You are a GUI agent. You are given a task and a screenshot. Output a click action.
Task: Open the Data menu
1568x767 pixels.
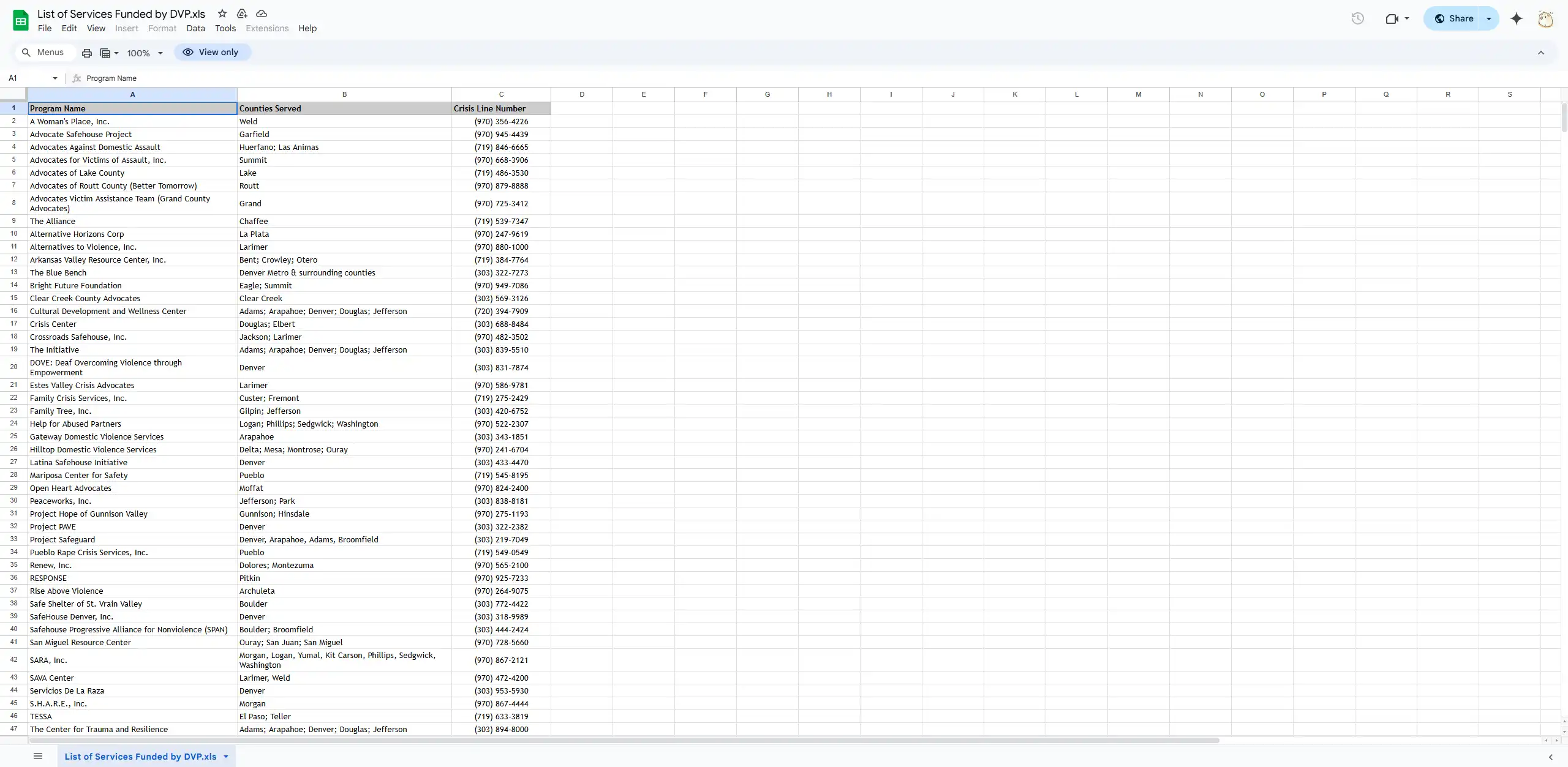point(196,28)
